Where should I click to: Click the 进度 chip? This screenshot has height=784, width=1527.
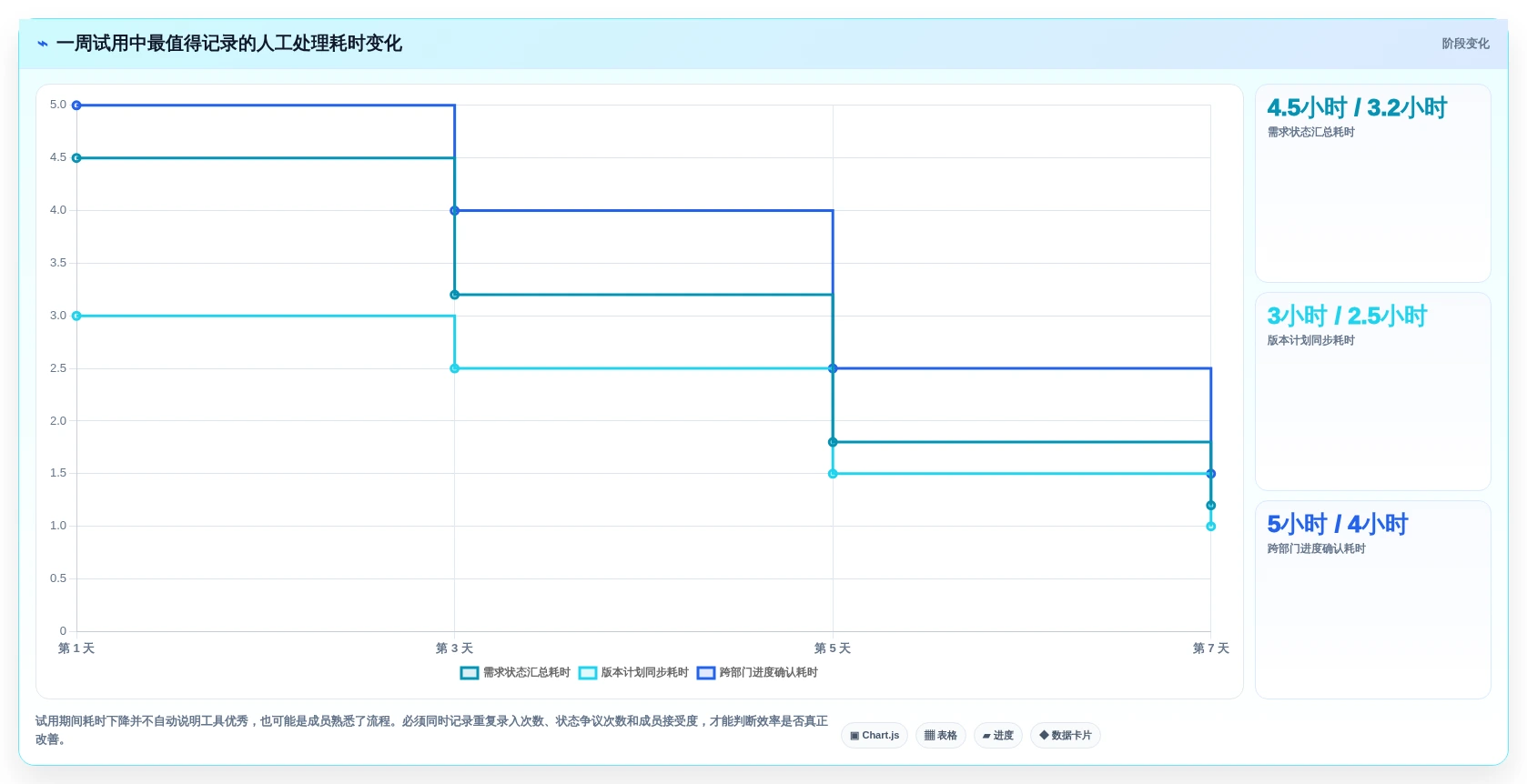(998, 735)
